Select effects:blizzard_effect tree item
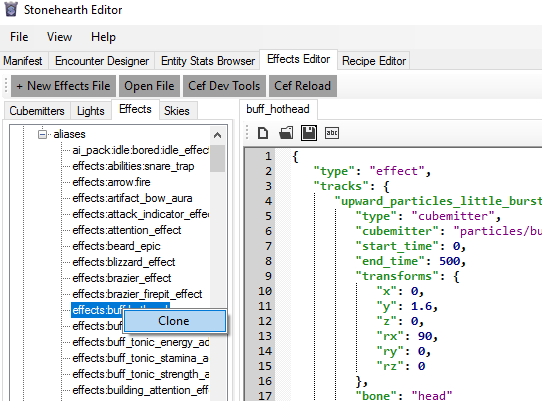 pyautogui.click(x=124, y=262)
